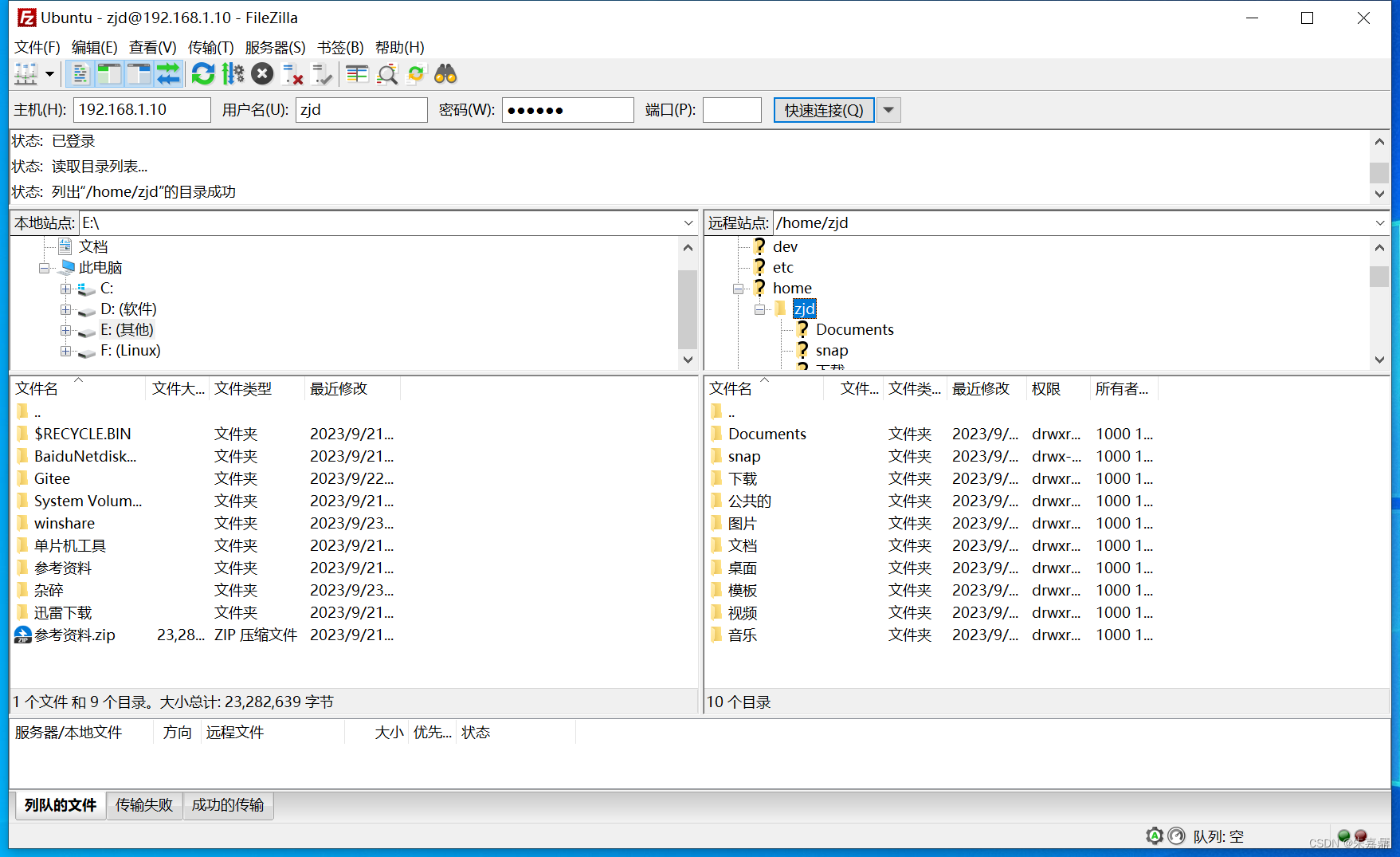
Task: Select the local winshare folder
Action: pos(65,524)
